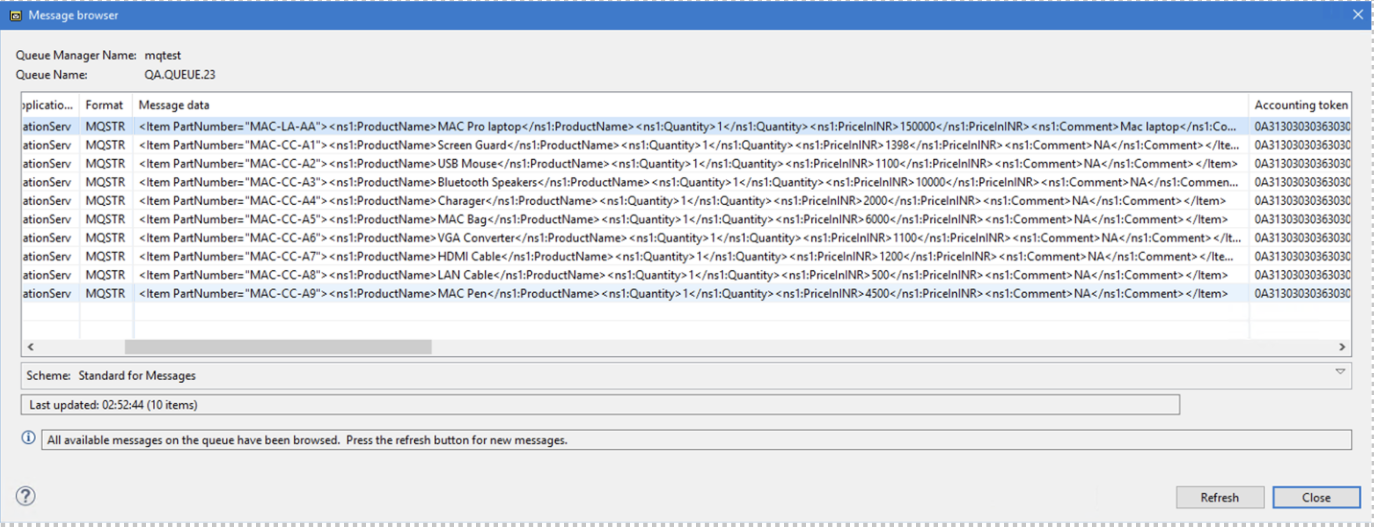Select the MAC-CC-A5 MAC Bag row
1374x528 pixels.
(686, 219)
